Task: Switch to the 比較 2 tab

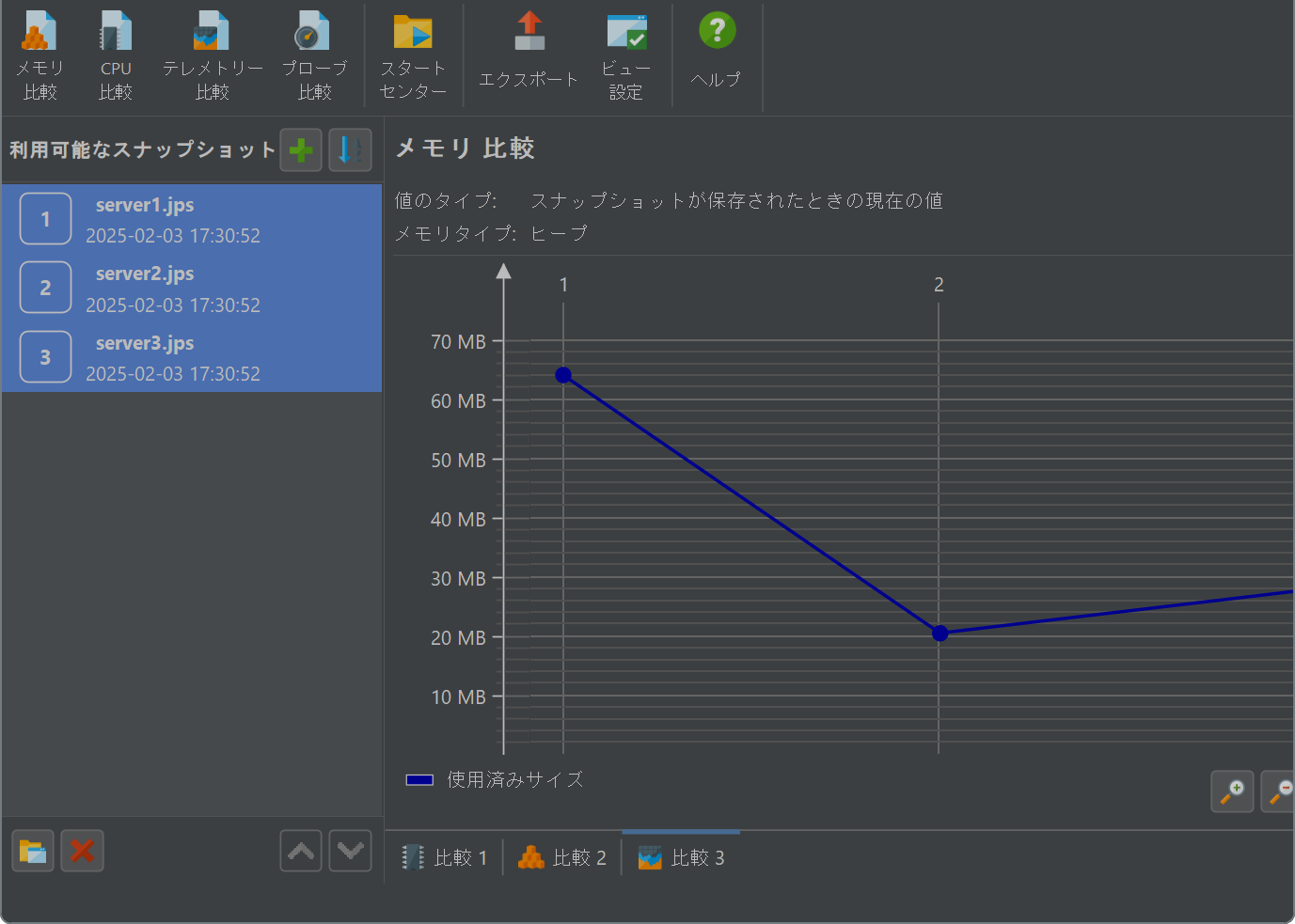Action: pyautogui.click(x=562, y=857)
